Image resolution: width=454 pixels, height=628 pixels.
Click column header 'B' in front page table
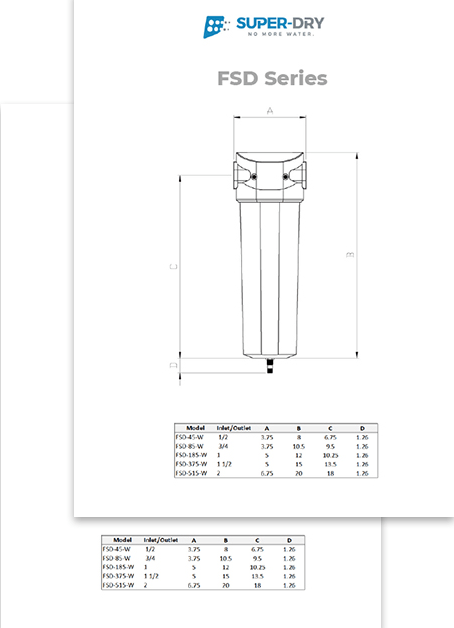[299, 429]
